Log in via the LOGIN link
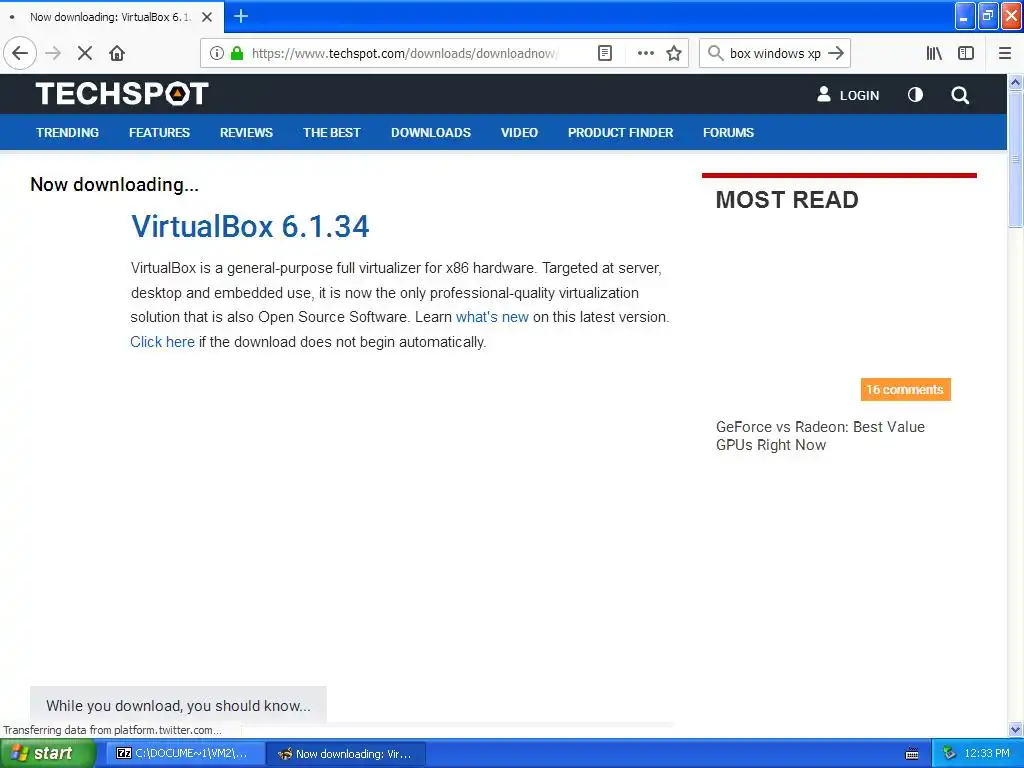This screenshot has width=1024, height=768. coord(848,95)
